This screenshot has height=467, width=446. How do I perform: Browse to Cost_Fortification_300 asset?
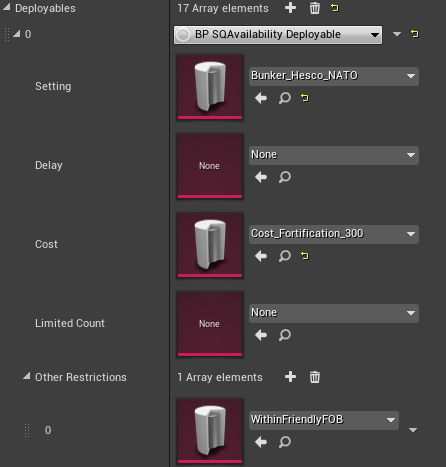tap(285, 256)
